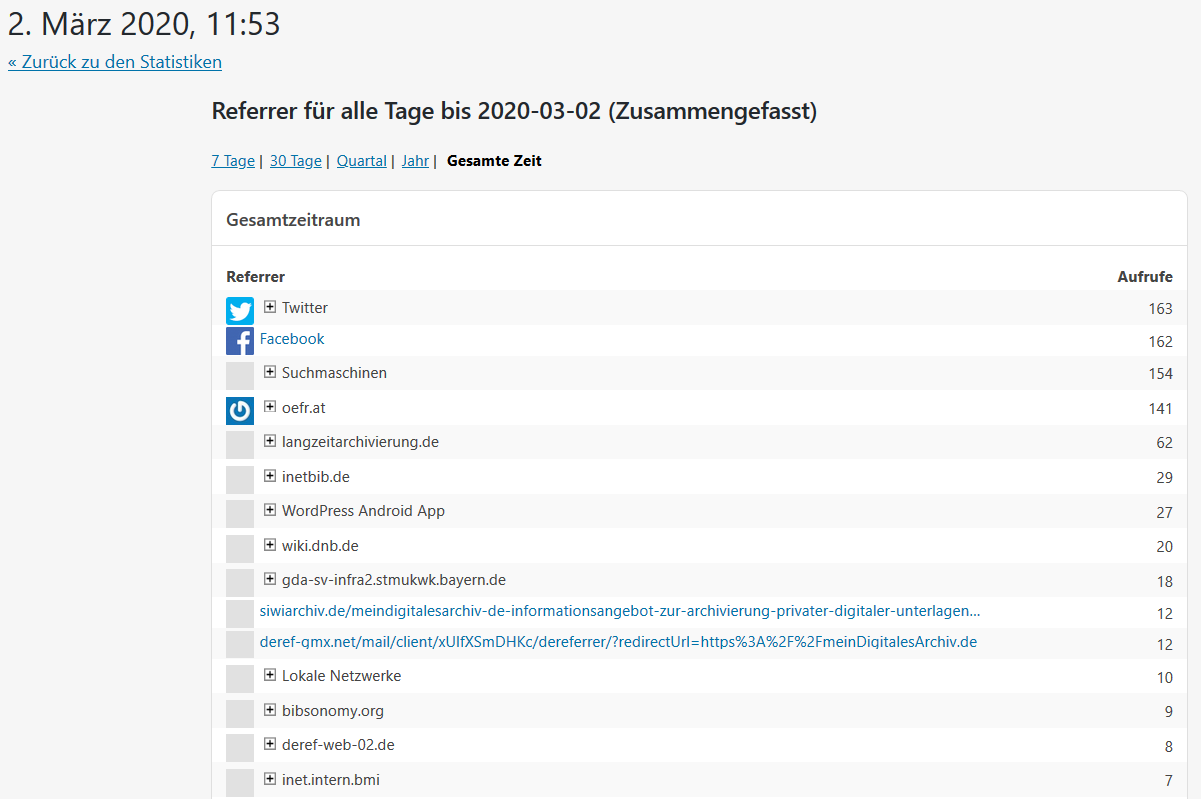Expand the Twitter referrer row
The width and height of the screenshot is (1201, 799).
pyautogui.click(x=270, y=307)
